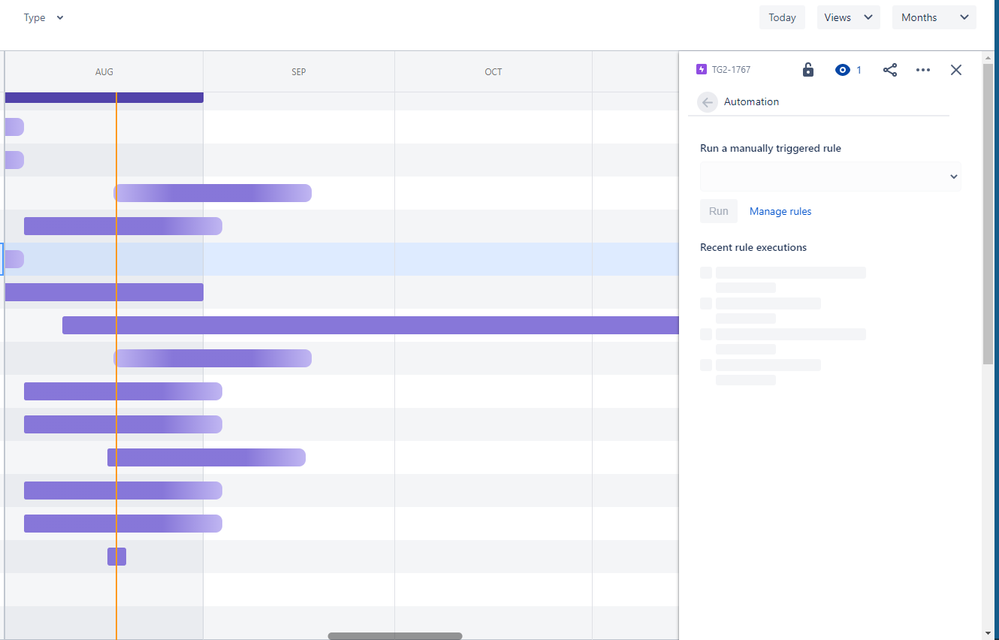999x640 pixels.
Task: Open the Views menu
Action: pos(847,17)
